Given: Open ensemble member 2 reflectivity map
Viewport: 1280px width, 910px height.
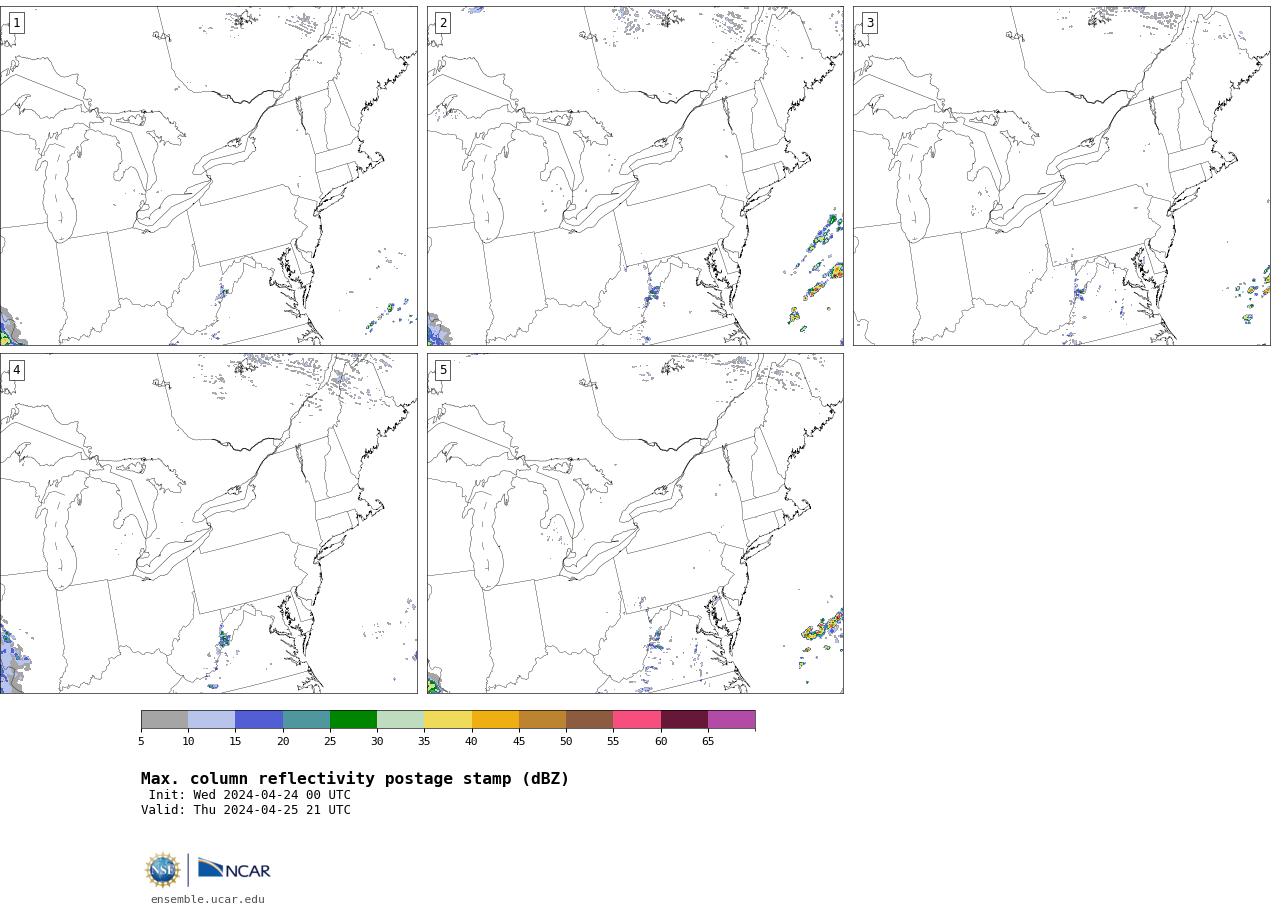Looking at the screenshot, I should click(635, 176).
